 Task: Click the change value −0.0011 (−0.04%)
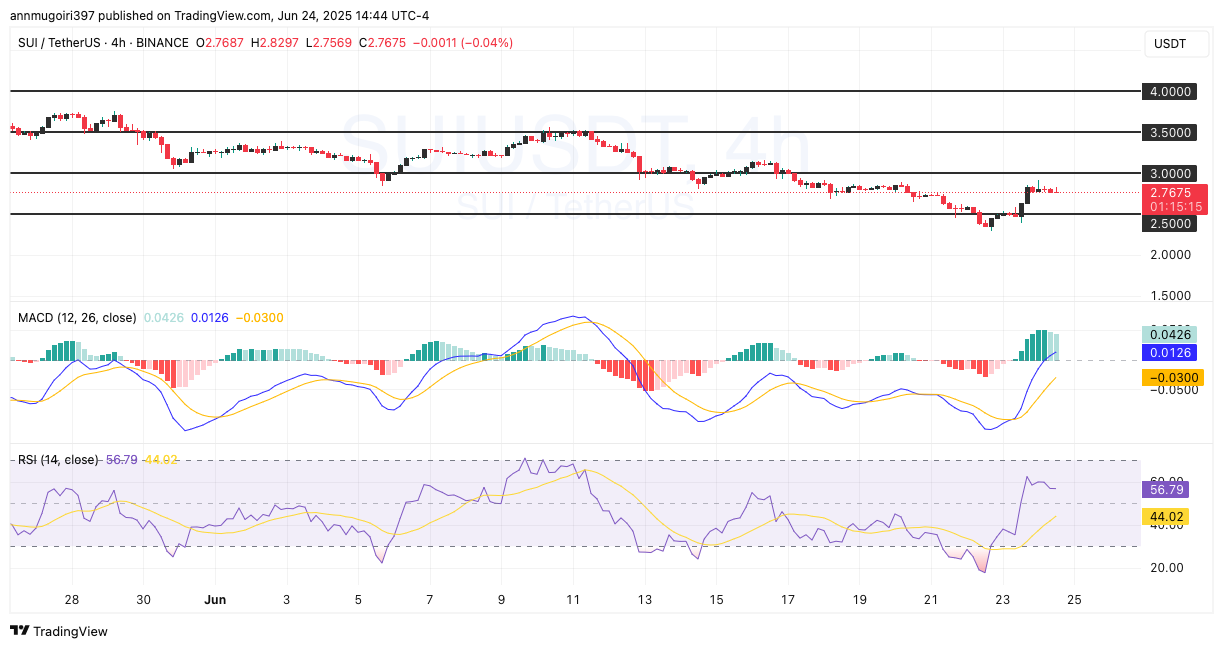pyautogui.click(x=463, y=43)
